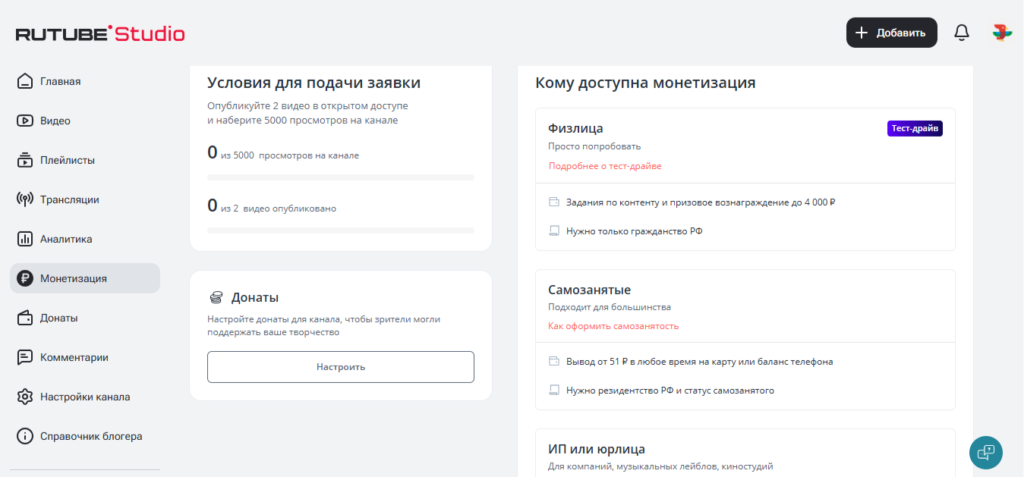The width and height of the screenshot is (1024, 477).
Task: Click text Нужно резидентство РФ и статус самозанятого
Action: point(670,390)
